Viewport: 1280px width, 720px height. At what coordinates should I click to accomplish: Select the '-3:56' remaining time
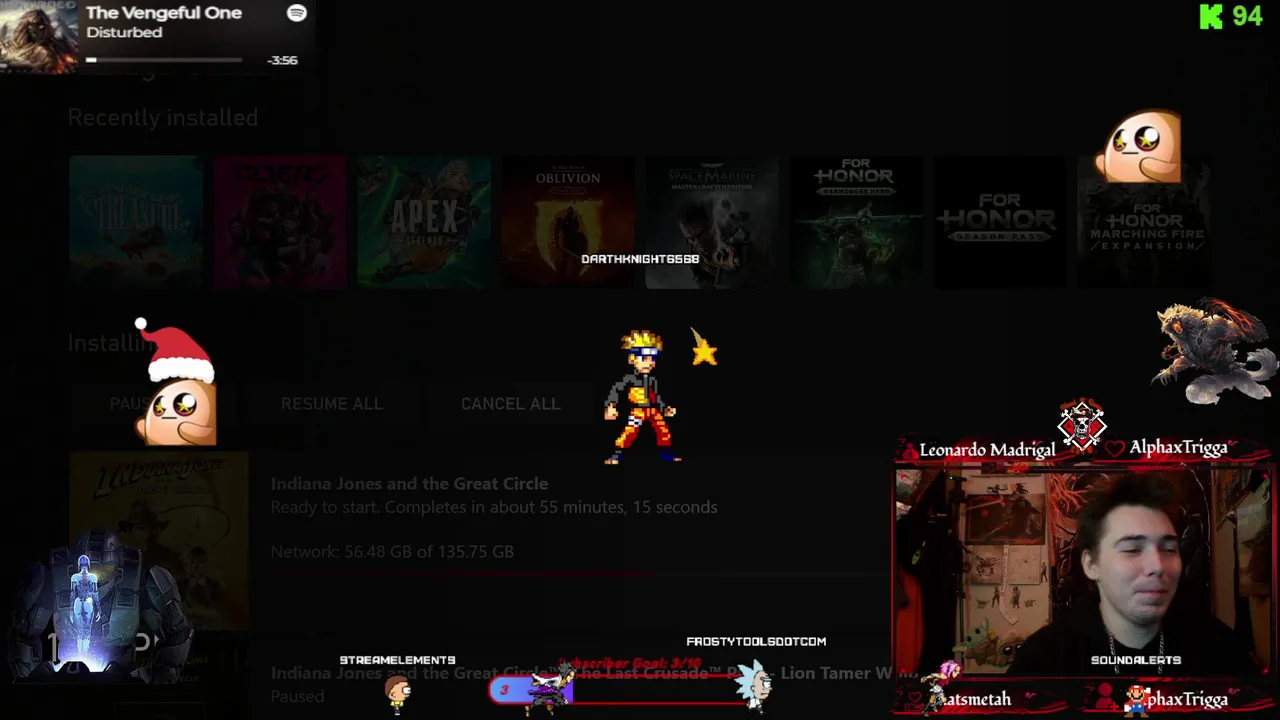[283, 60]
